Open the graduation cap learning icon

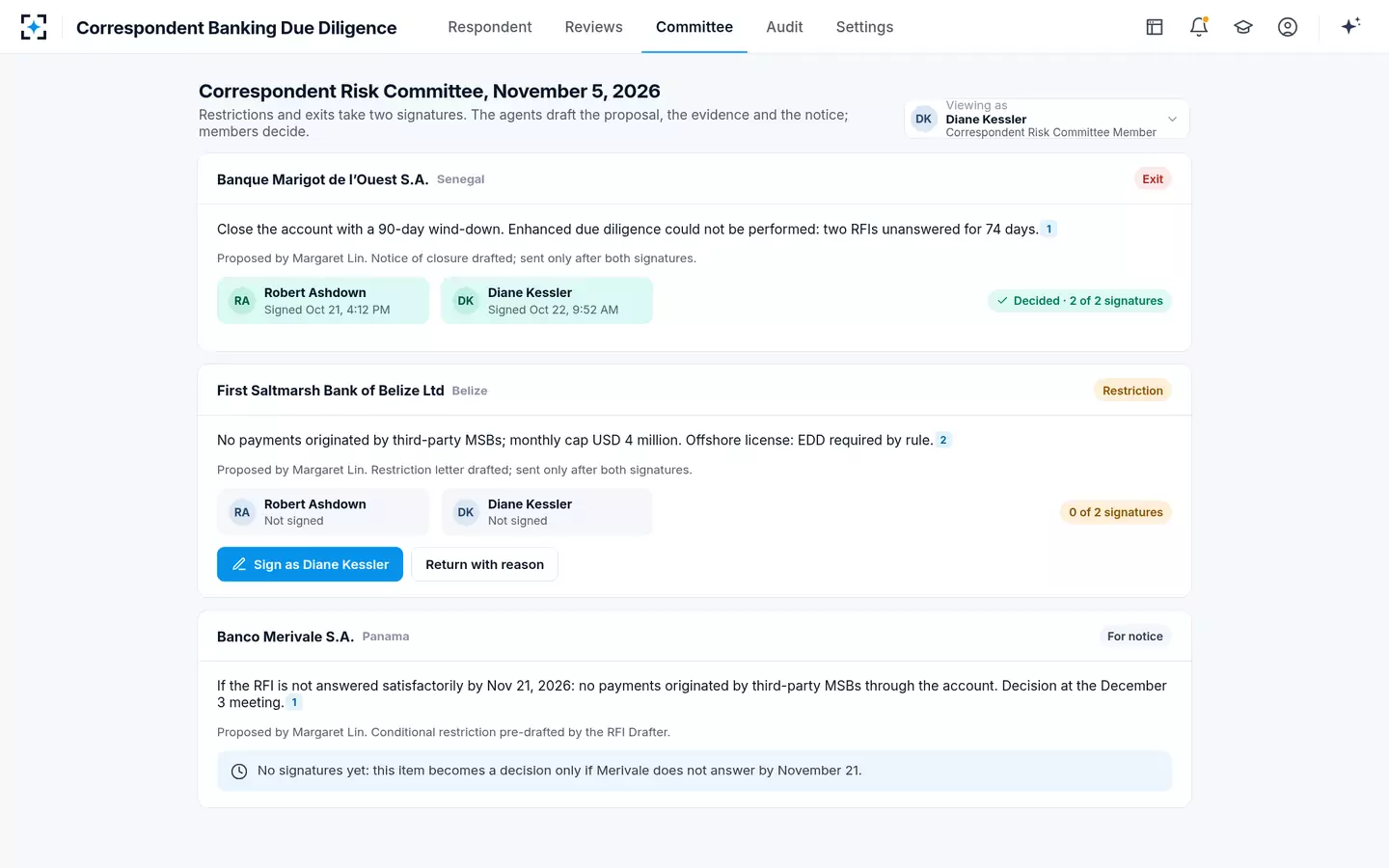1243,27
